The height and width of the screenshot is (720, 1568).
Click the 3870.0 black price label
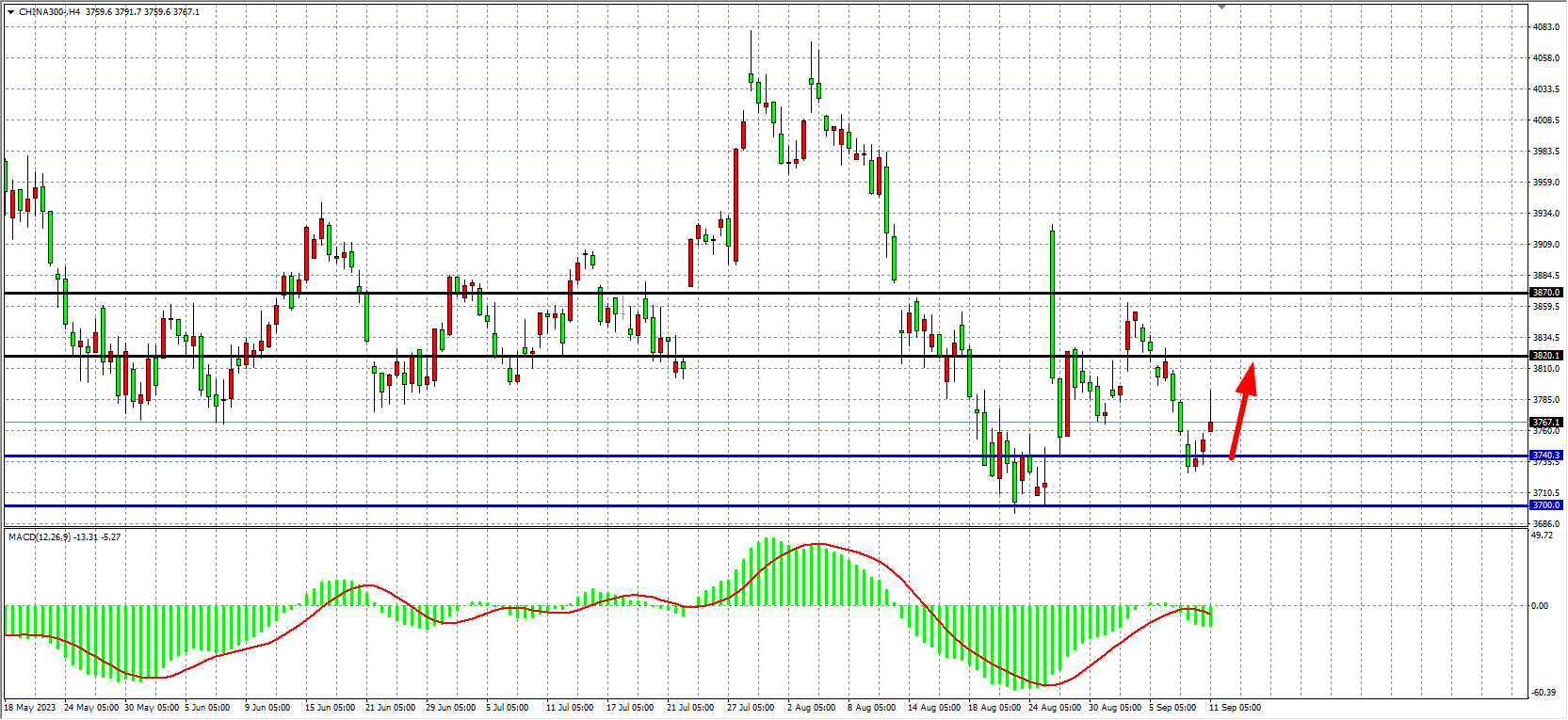point(1546,293)
